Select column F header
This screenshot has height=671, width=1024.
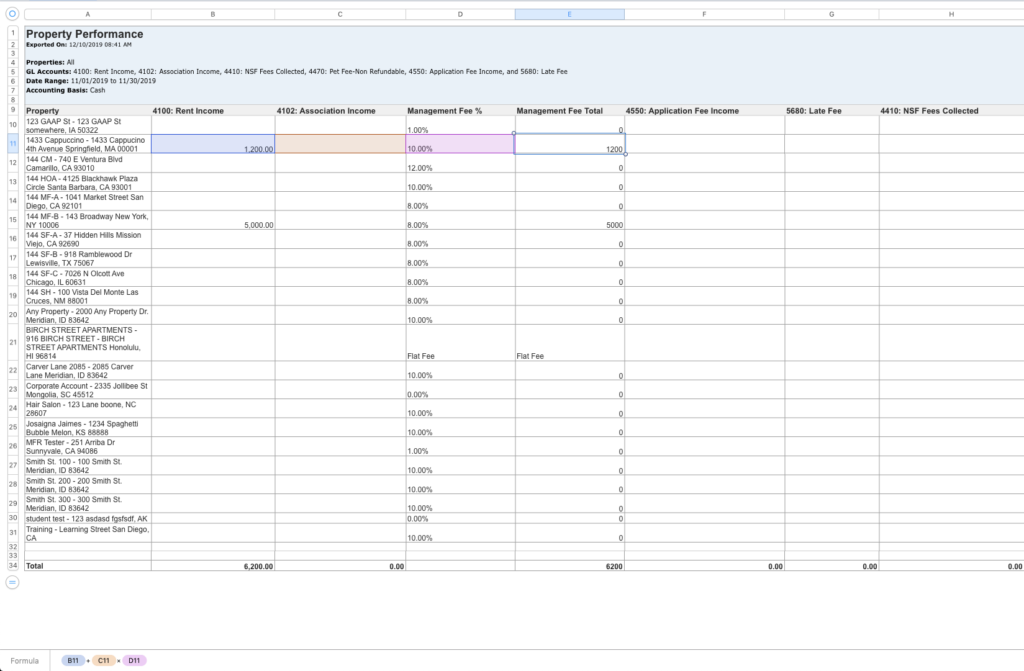(704, 14)
